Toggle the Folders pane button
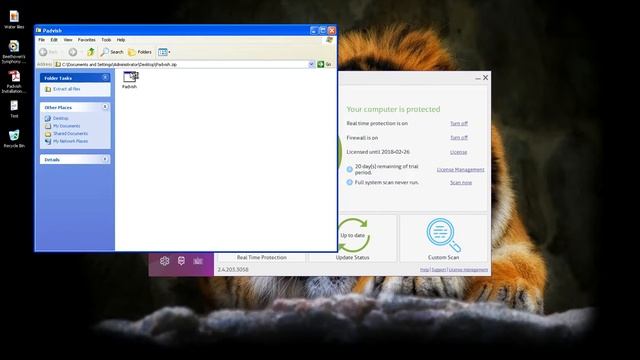 tap(140, 52)
